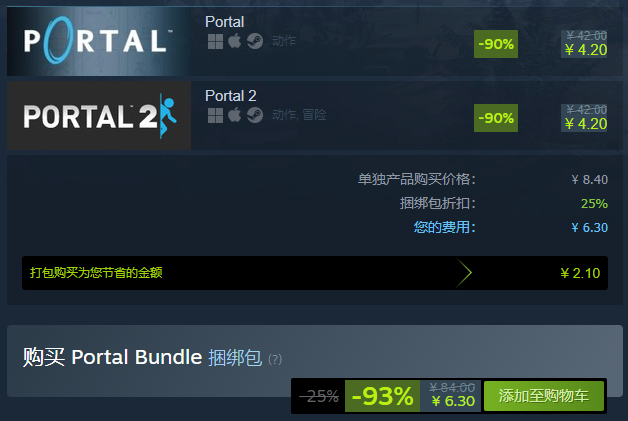Screen dimensions: 628x421
Task: Click the green arrow chevron in savings bar
Action: [x=464, y=273]
